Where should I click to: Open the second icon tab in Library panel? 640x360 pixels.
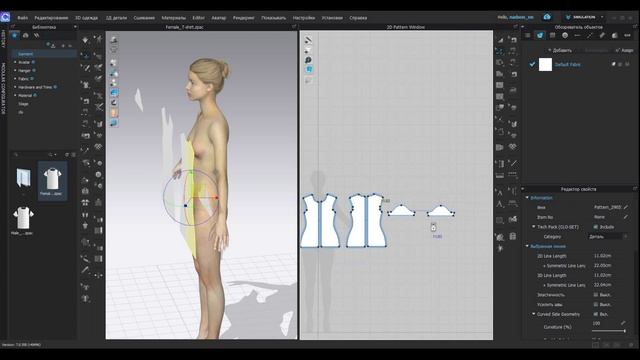26,36
